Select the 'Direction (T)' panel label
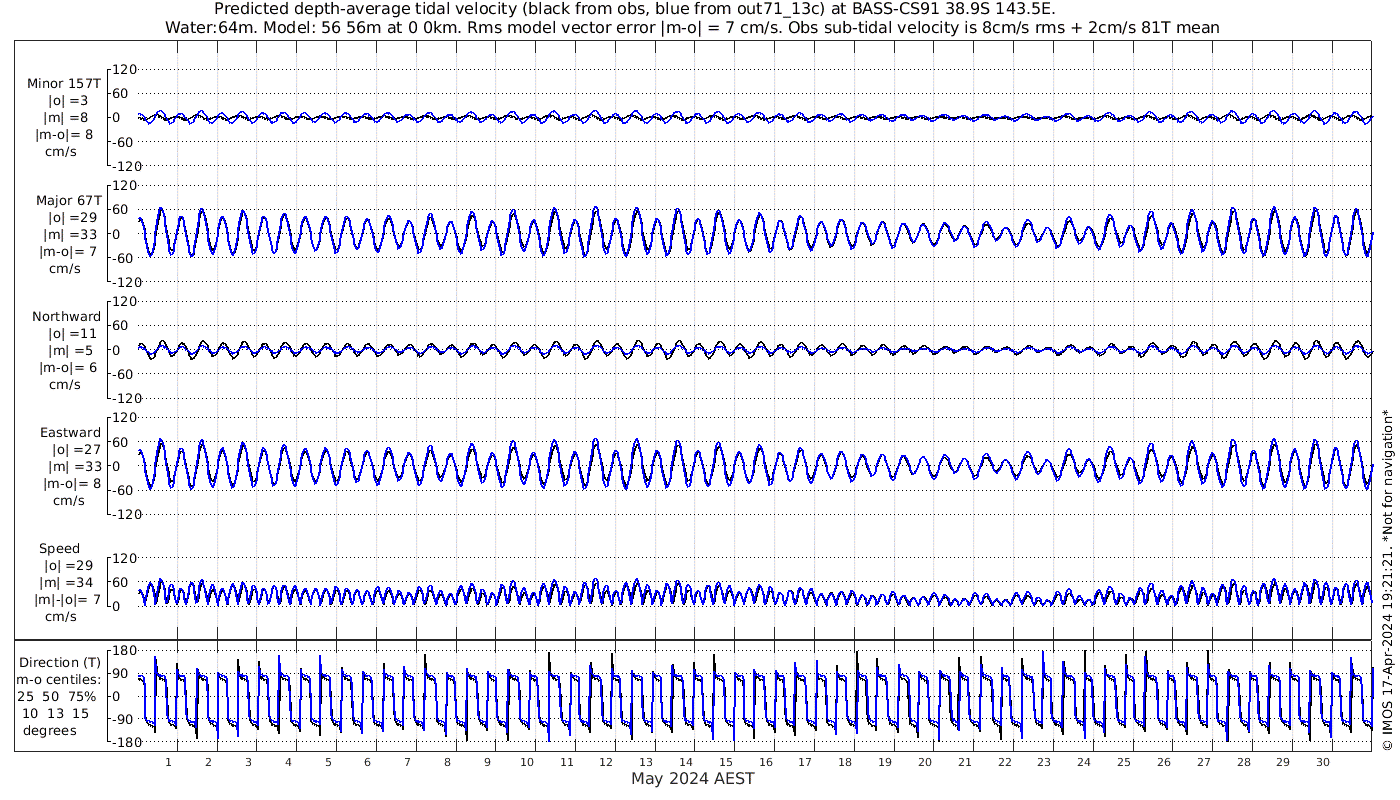1400x800 pixels. [62, 662]
